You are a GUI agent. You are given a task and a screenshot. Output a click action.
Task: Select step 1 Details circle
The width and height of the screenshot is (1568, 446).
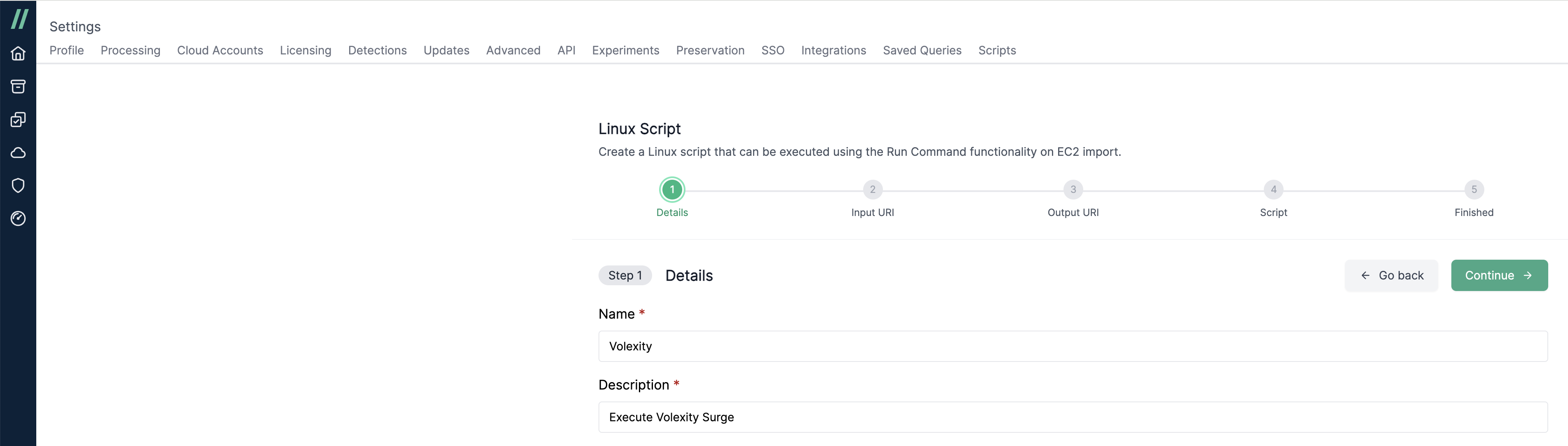672,190
